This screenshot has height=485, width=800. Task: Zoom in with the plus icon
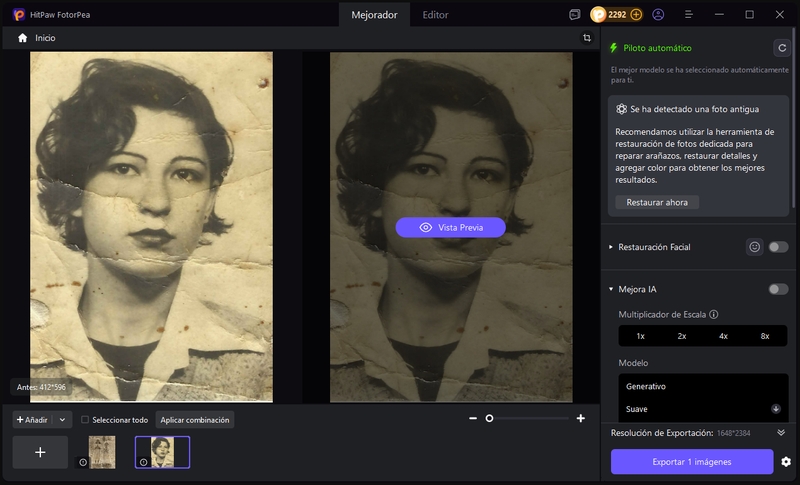coord(581,419)
